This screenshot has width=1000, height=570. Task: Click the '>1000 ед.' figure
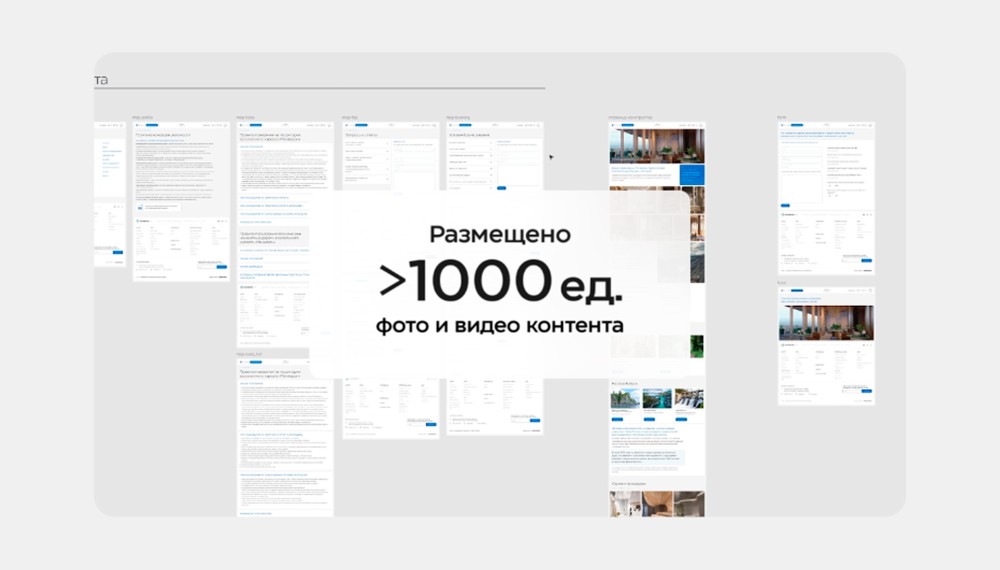500,281
